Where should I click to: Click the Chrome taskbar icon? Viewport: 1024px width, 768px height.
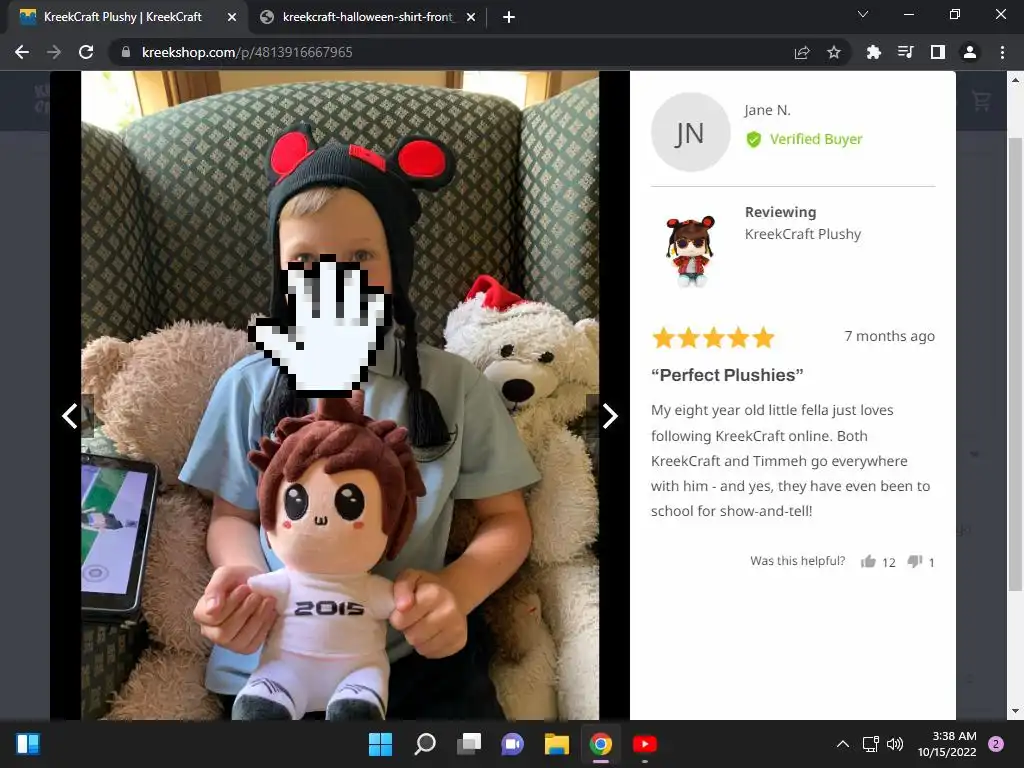pyautogui.click(x=600, y=744)
